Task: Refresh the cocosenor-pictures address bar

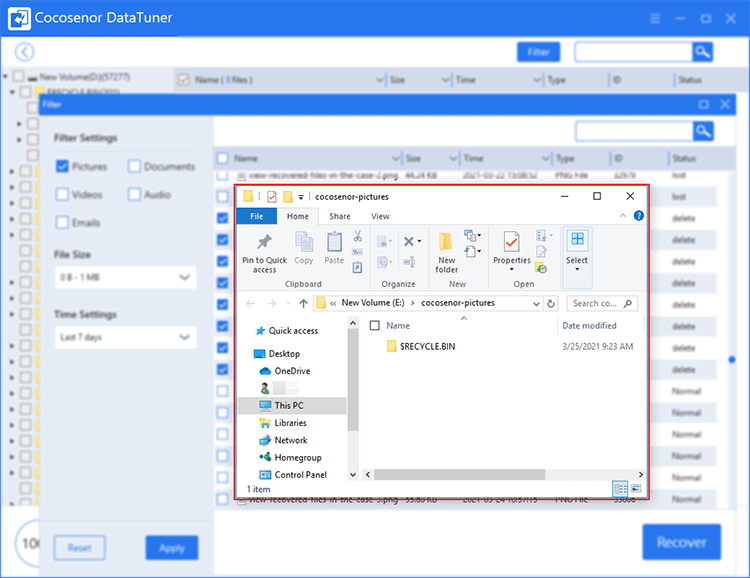Action: click(551, 303)
